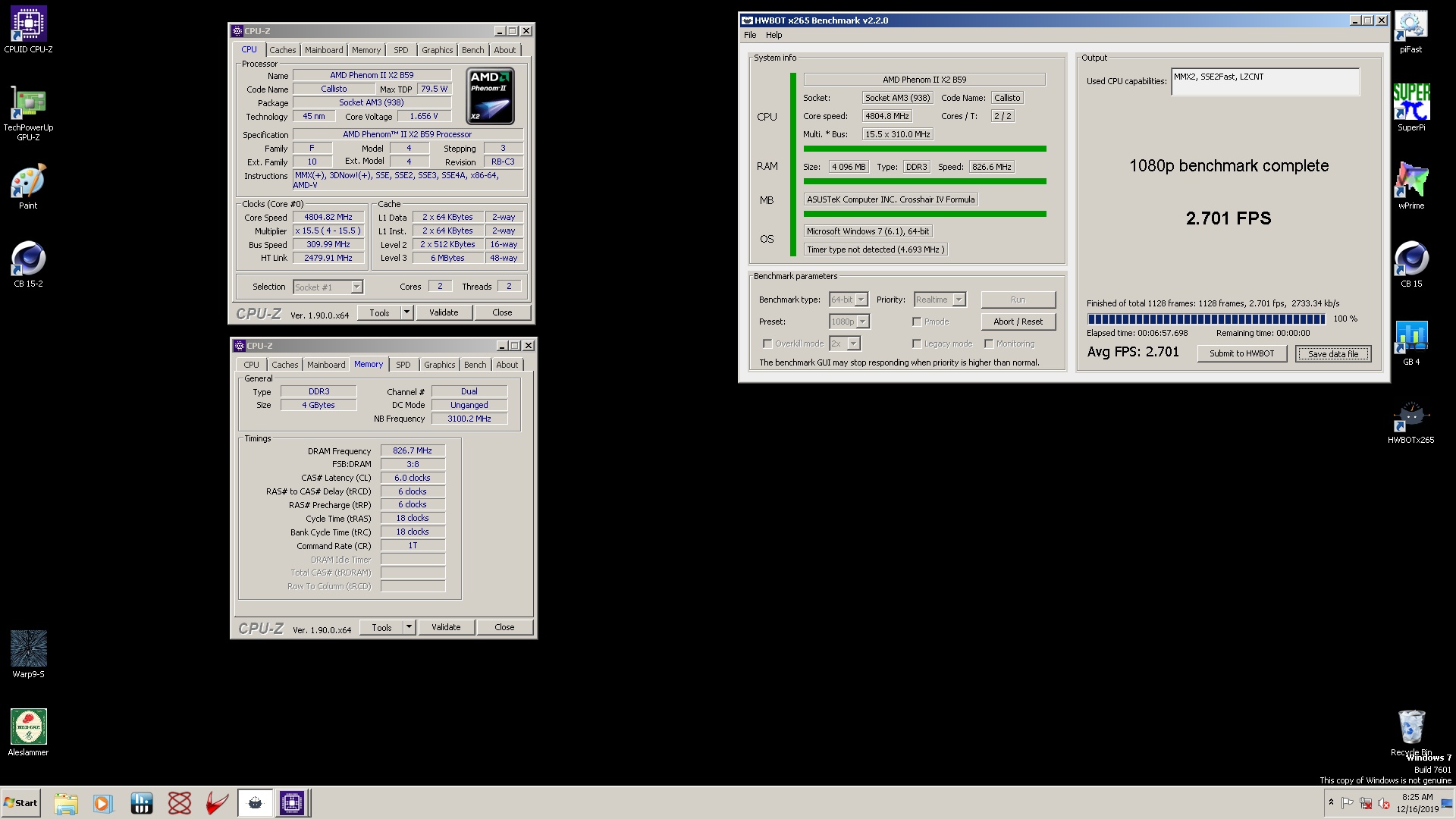1456x819 pixels.
Task: Open Socket #1 selection dropdown
Action: (x=356, y=287)
